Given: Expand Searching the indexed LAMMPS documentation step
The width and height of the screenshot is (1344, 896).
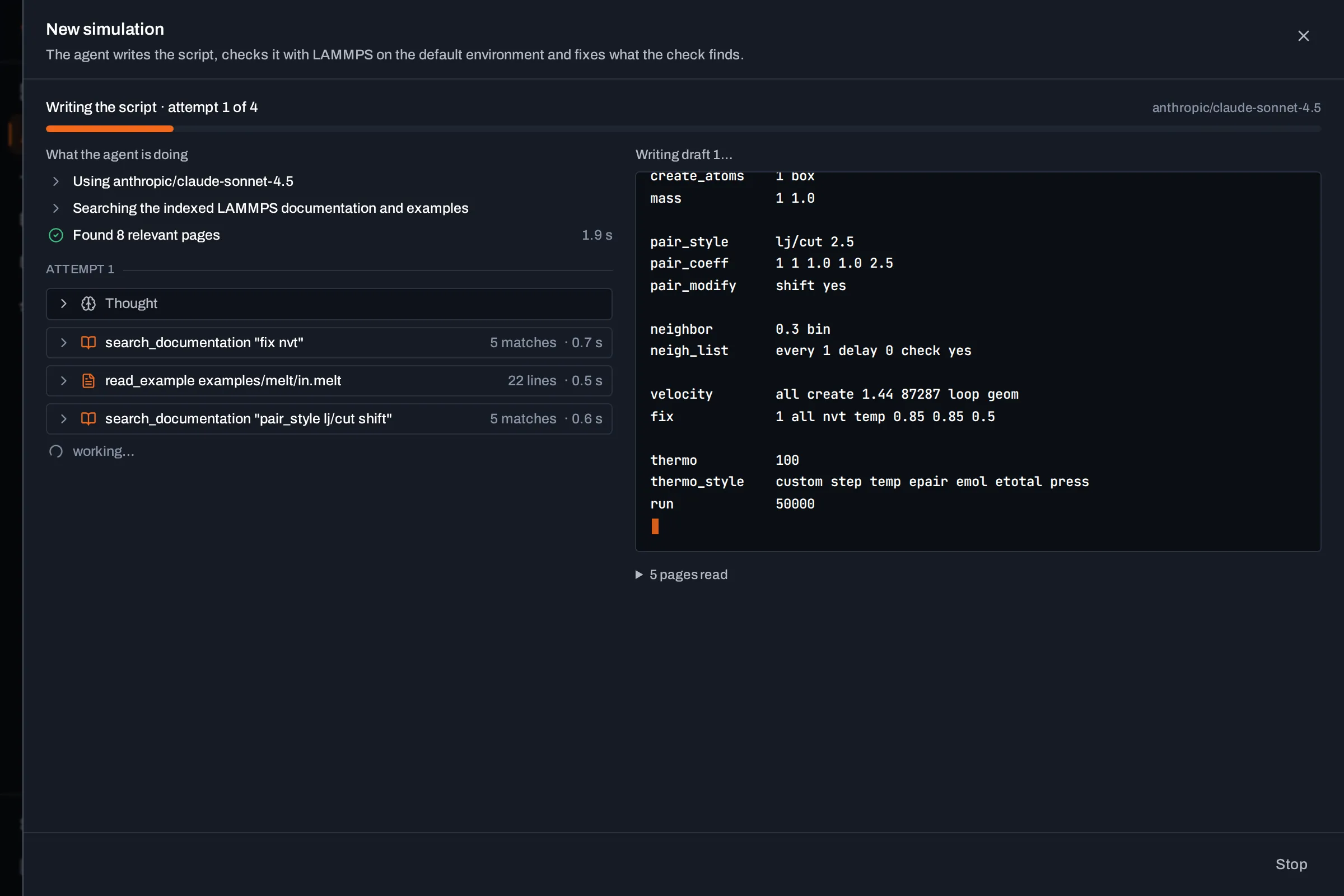Looking at the screenshot, I should point(56,208).
